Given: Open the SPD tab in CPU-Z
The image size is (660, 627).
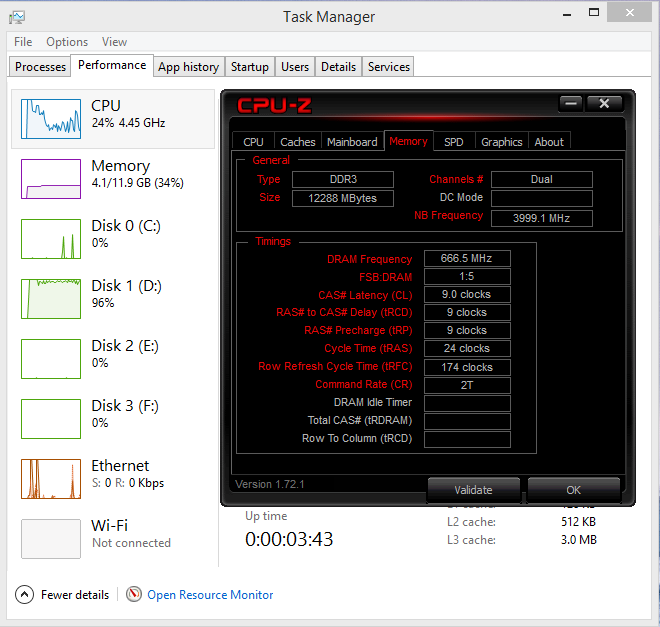Looking at the screenshot, I should (x=454, y=142).
